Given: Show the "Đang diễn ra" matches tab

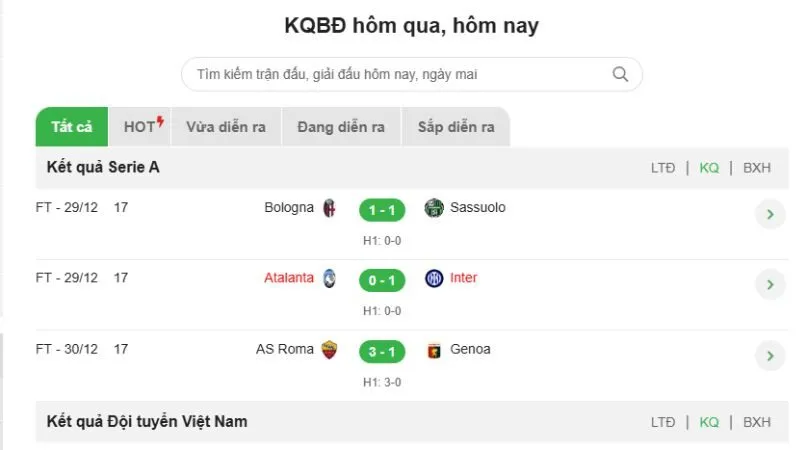Looking at the screenshot, I should point(341,127).
